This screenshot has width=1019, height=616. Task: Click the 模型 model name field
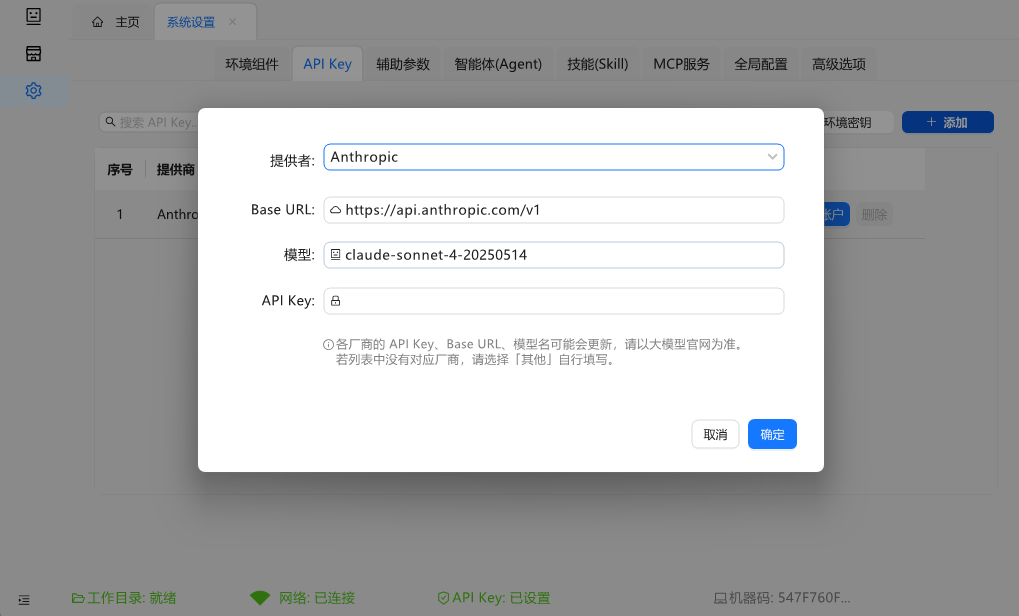click(553, 255)
